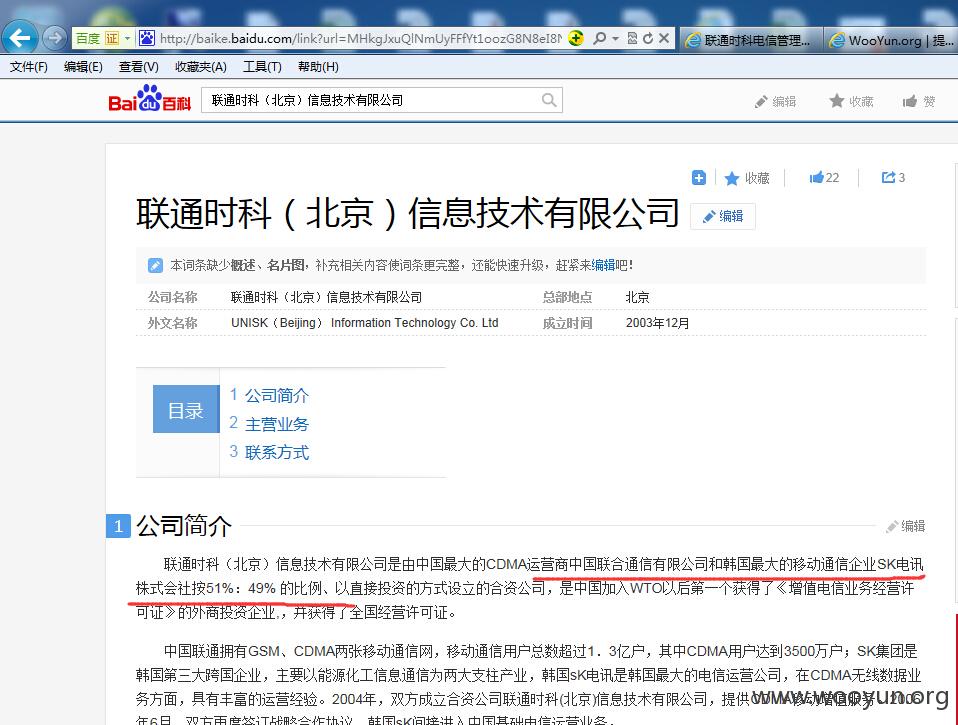The height and width of the screenshot is (725, 958).
Task: Click the blue plus icon above the title
Action: point(698,178)
